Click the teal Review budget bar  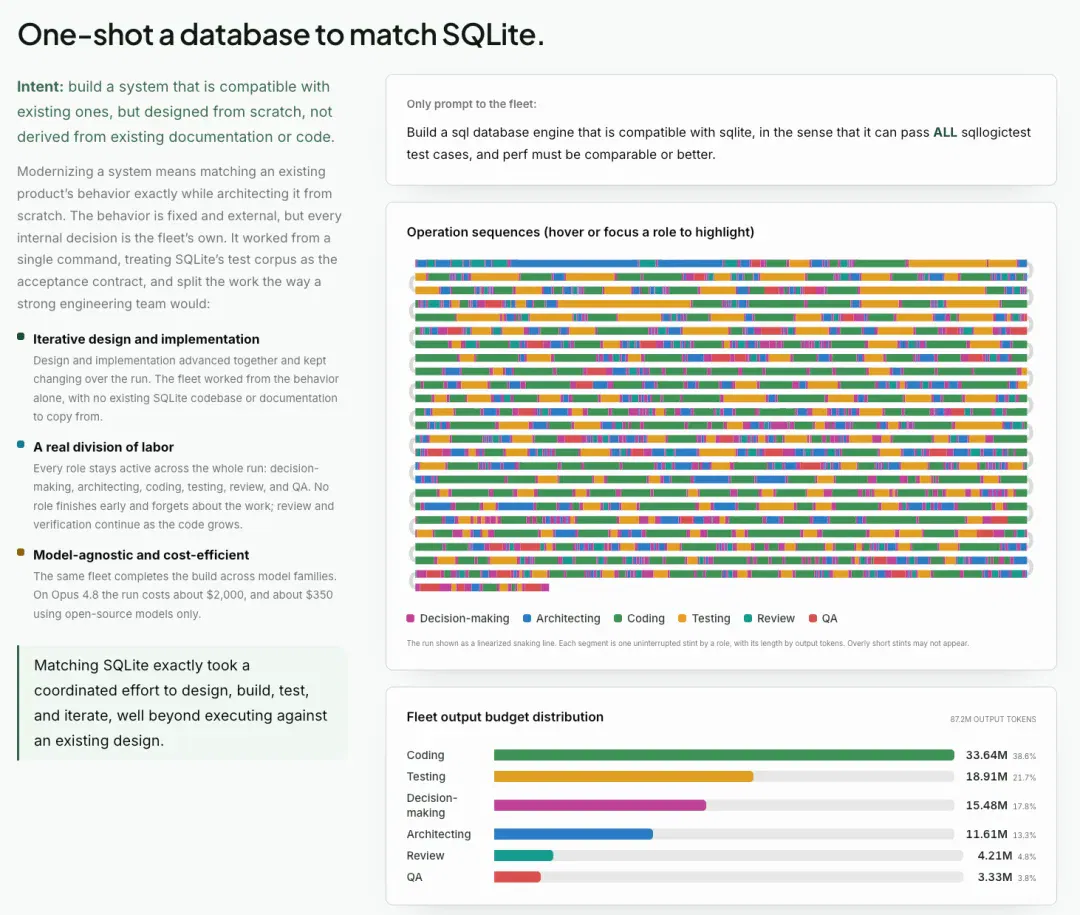click(x=523, y=856)
